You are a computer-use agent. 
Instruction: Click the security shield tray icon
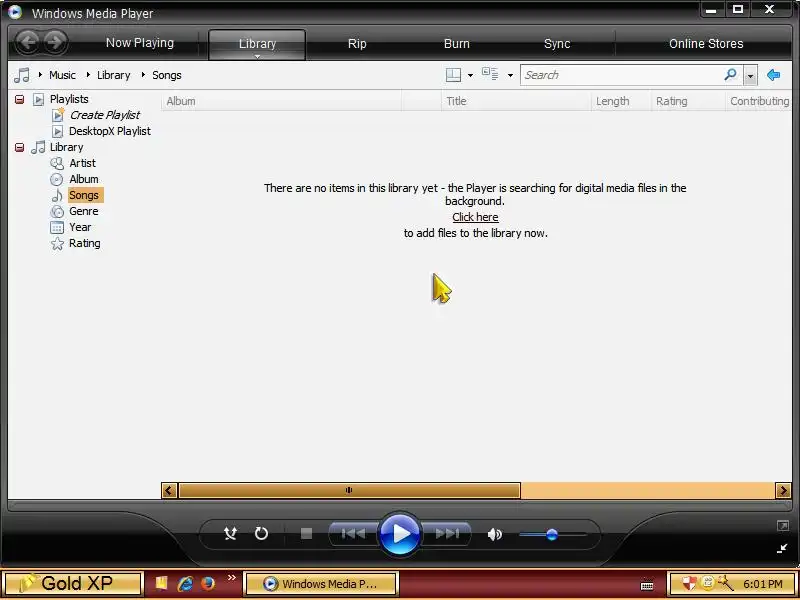tap(689, 583)
